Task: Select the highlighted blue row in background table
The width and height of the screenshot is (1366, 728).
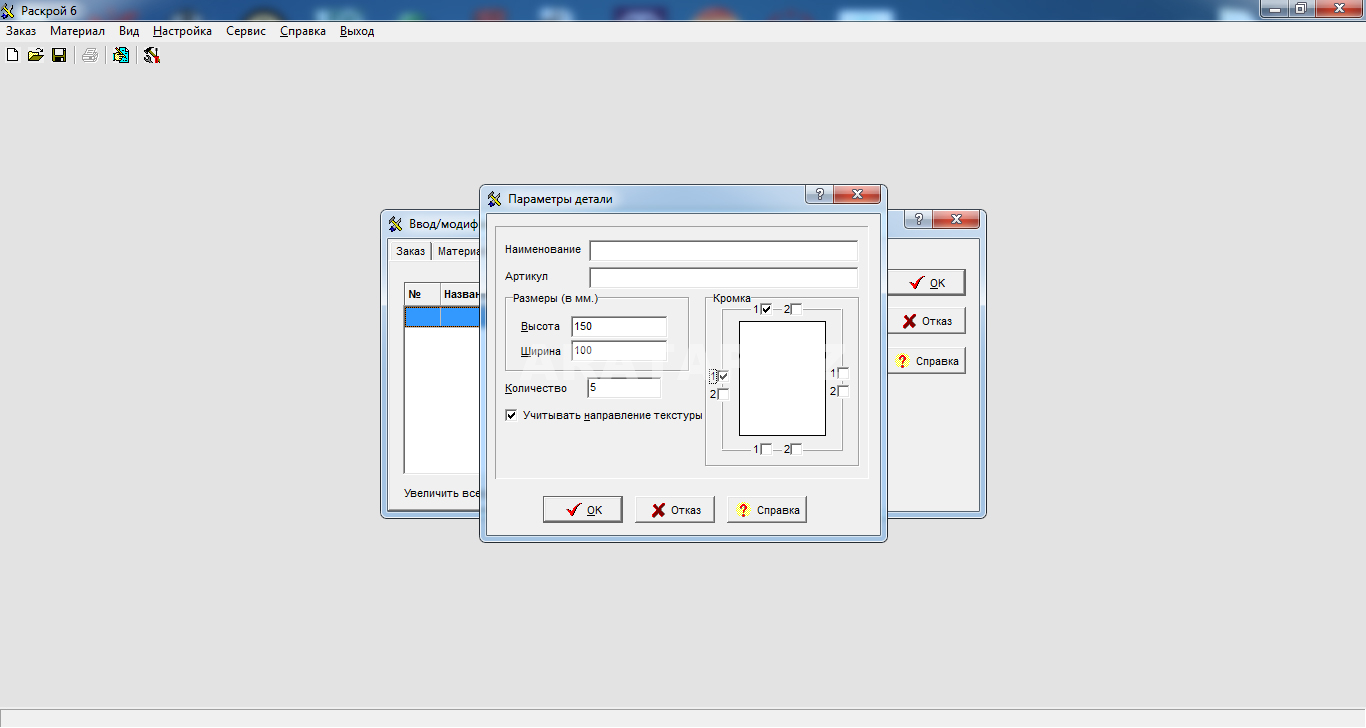Action: tap(442, 316)
